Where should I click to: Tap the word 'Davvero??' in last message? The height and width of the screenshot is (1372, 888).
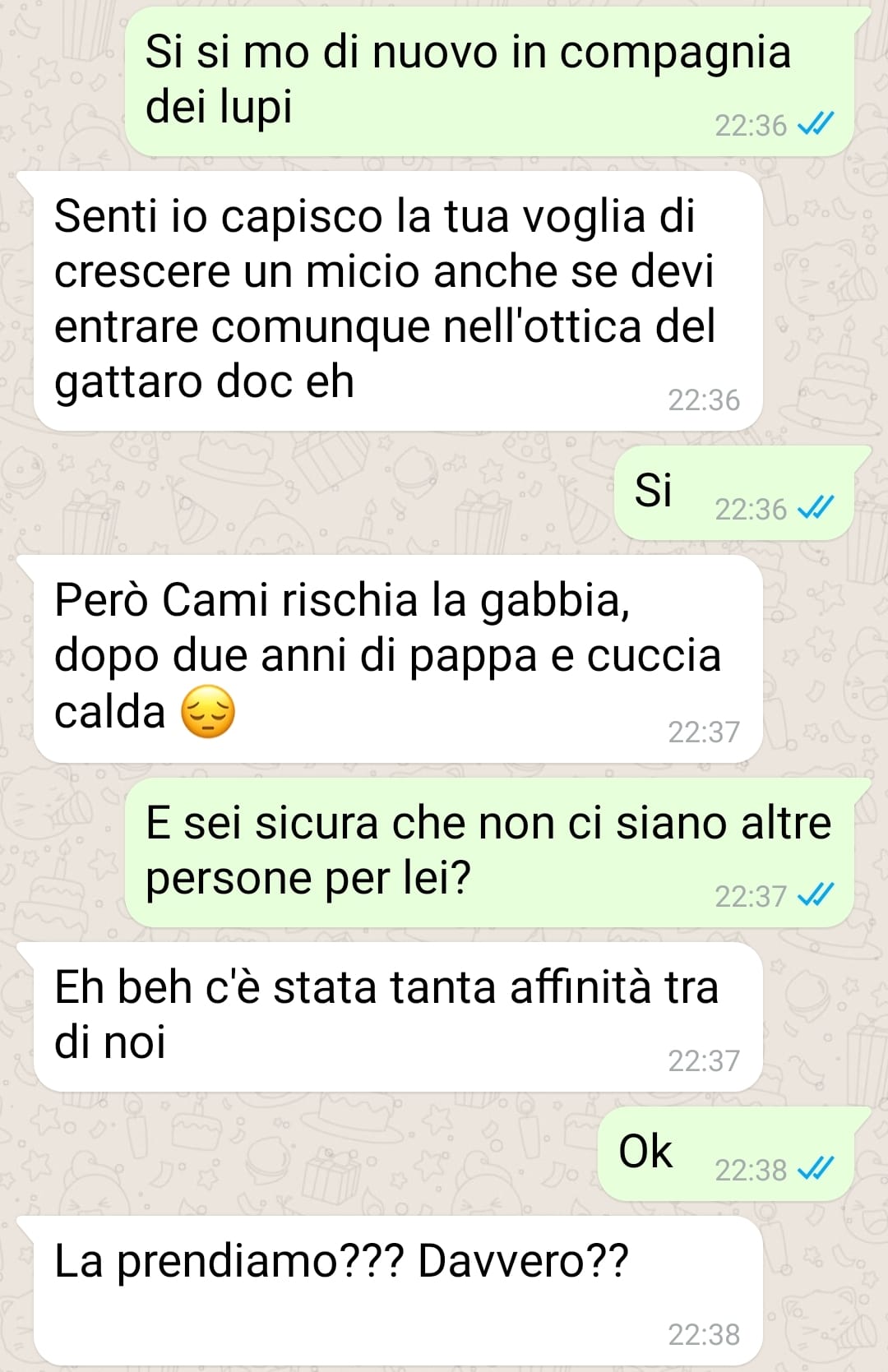pos(523,1261)
